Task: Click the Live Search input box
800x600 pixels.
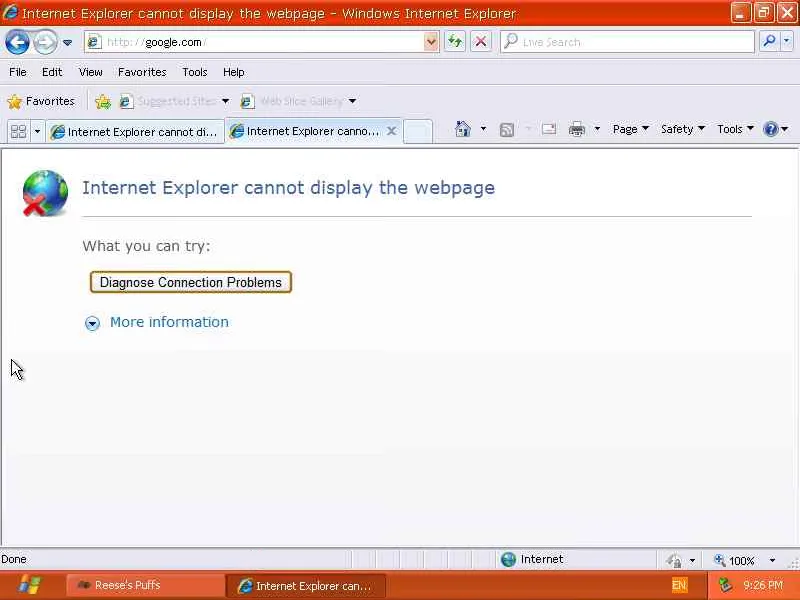Action: pyautogui.click(x=627, y=42)
